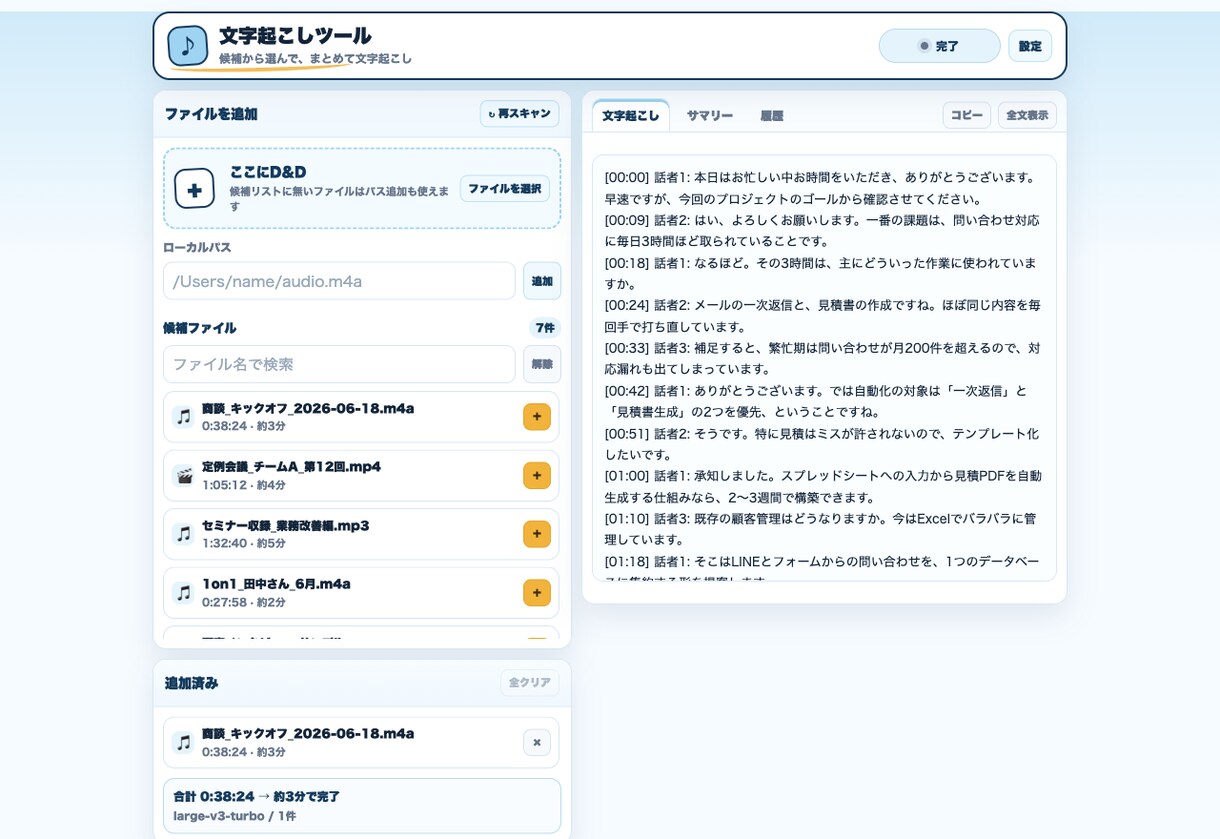The height and width of the screenshot is (839, 1220).
Task: Switch to サマリー tab
Action: coord(710,116)
